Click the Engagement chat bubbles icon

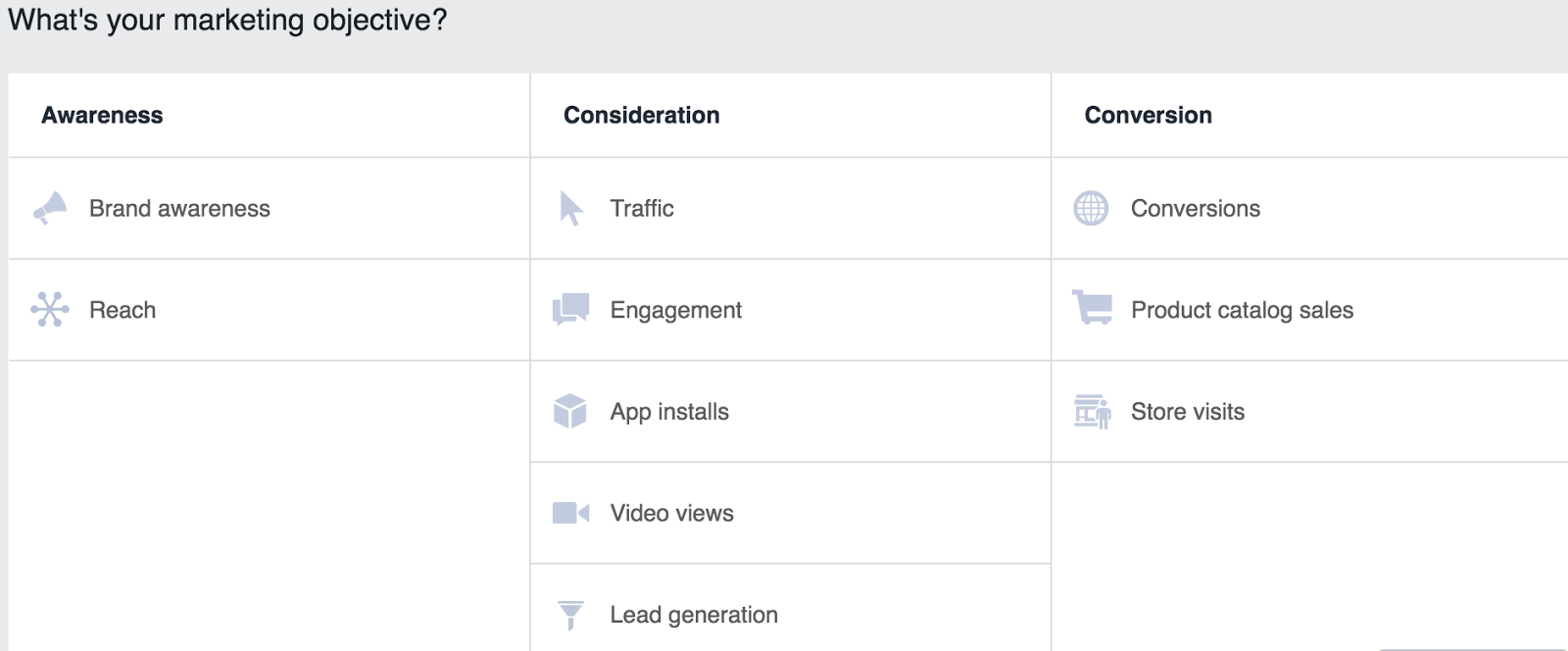[571, 310]
